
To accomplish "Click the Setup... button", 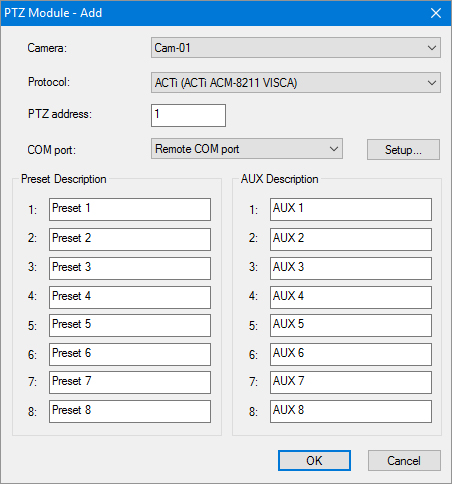I will point(403,149).
